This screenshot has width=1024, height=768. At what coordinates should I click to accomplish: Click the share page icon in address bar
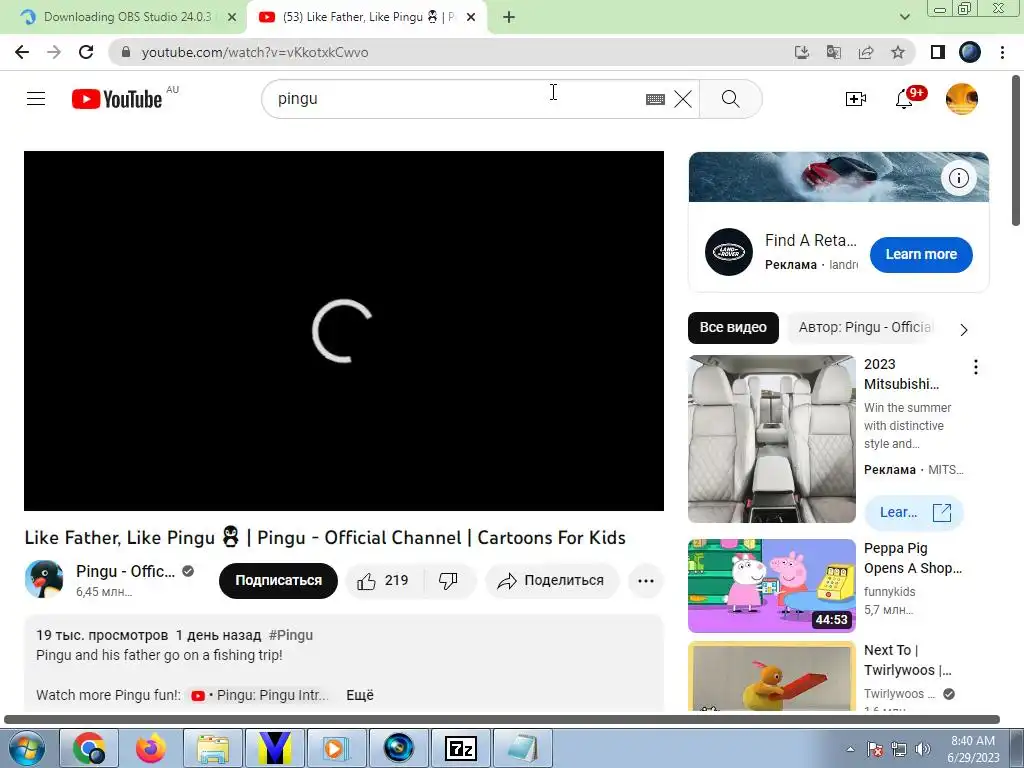coord(866,52)
